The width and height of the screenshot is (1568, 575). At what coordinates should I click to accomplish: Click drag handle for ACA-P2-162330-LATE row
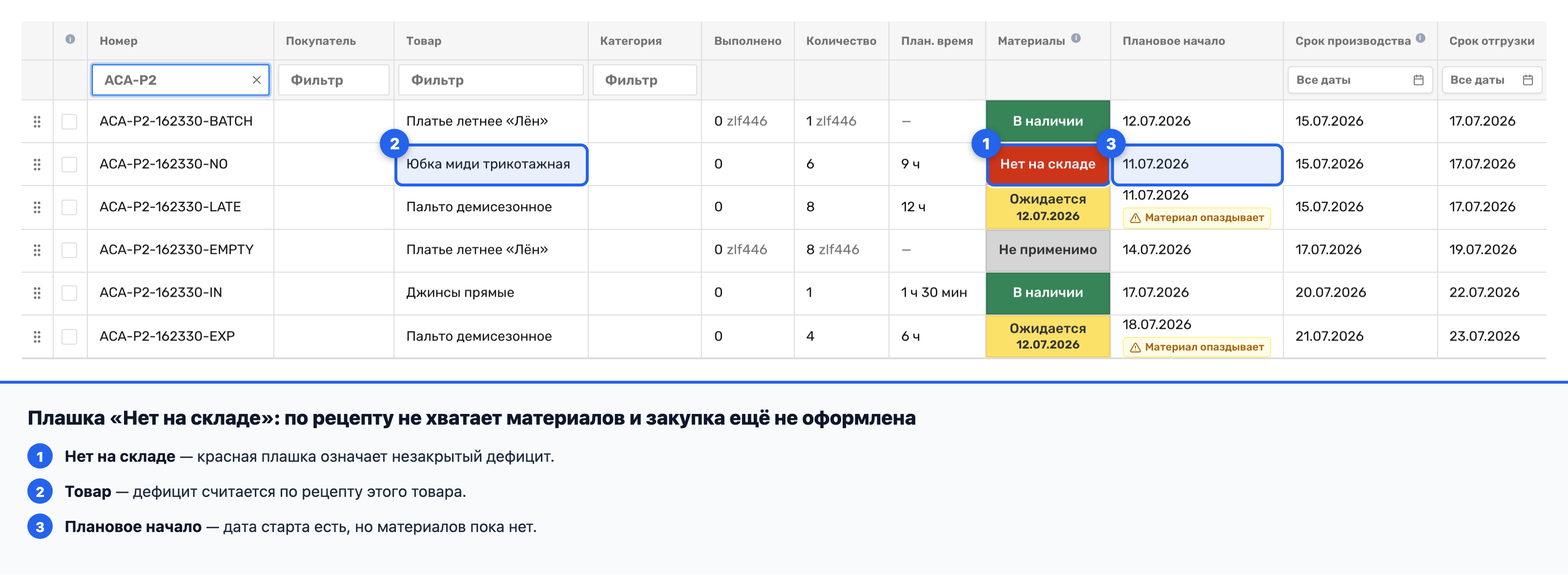pyautogui.click(x=37, y=207)
